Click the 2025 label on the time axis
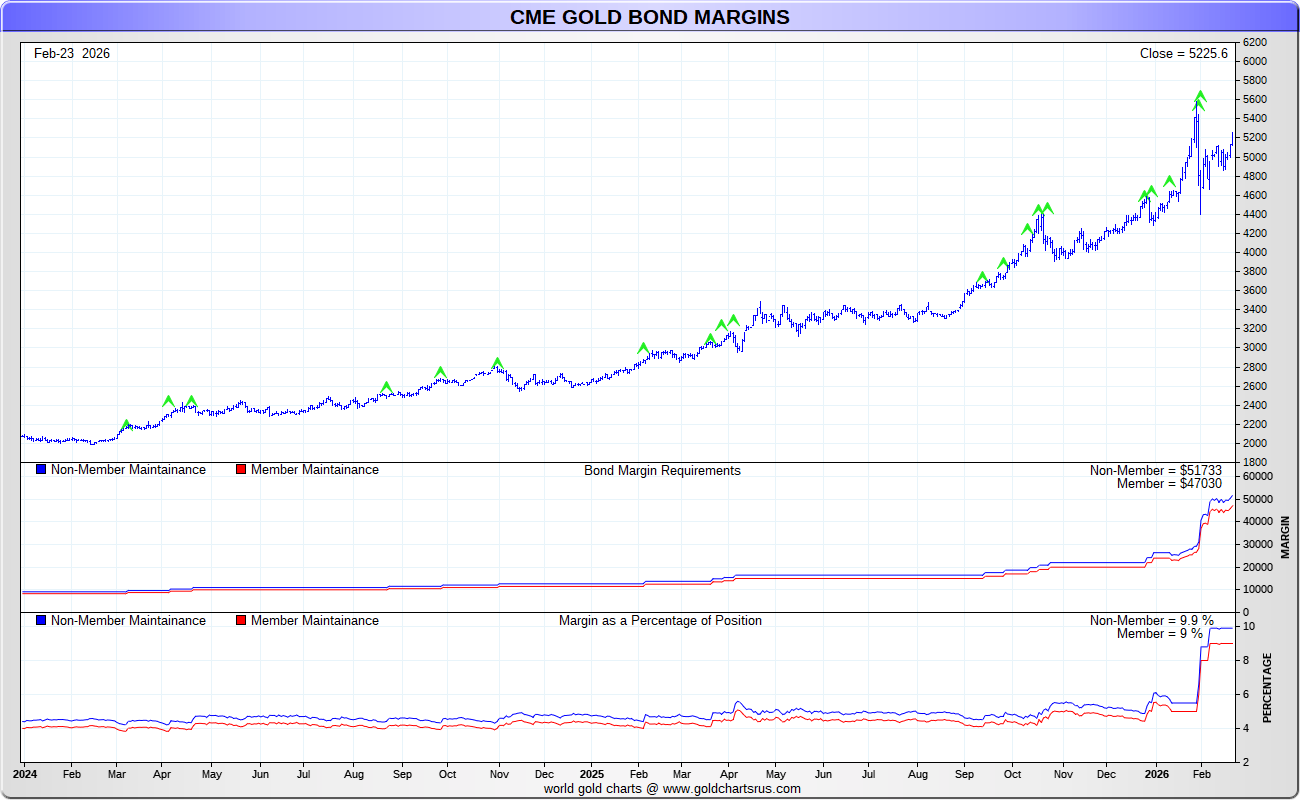1300x800 pixels. click(x=591, y=774)
